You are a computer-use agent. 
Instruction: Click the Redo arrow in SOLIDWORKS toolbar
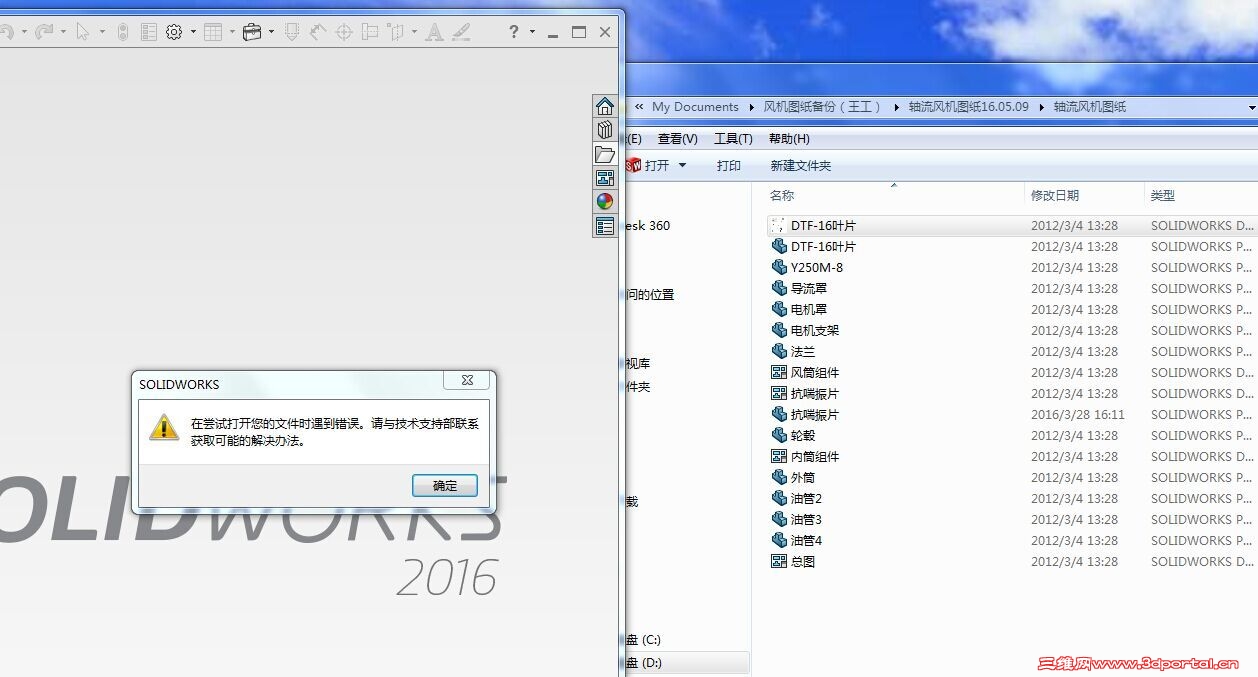43,32
